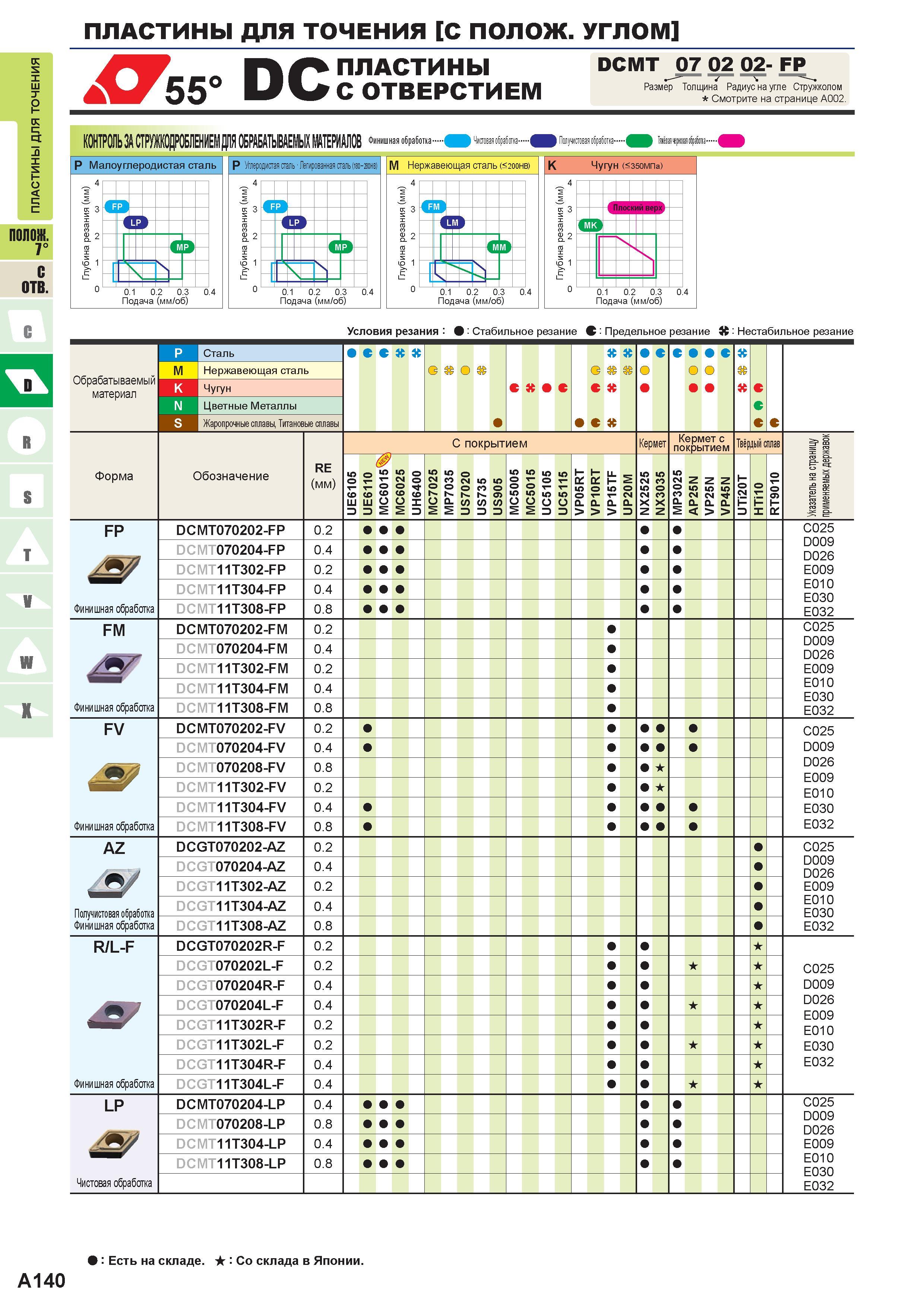The height and width of the screenshot is (1307, 924).
Task: Click the FP label in low carbon steel chart
Action: (x=117, y=207)
